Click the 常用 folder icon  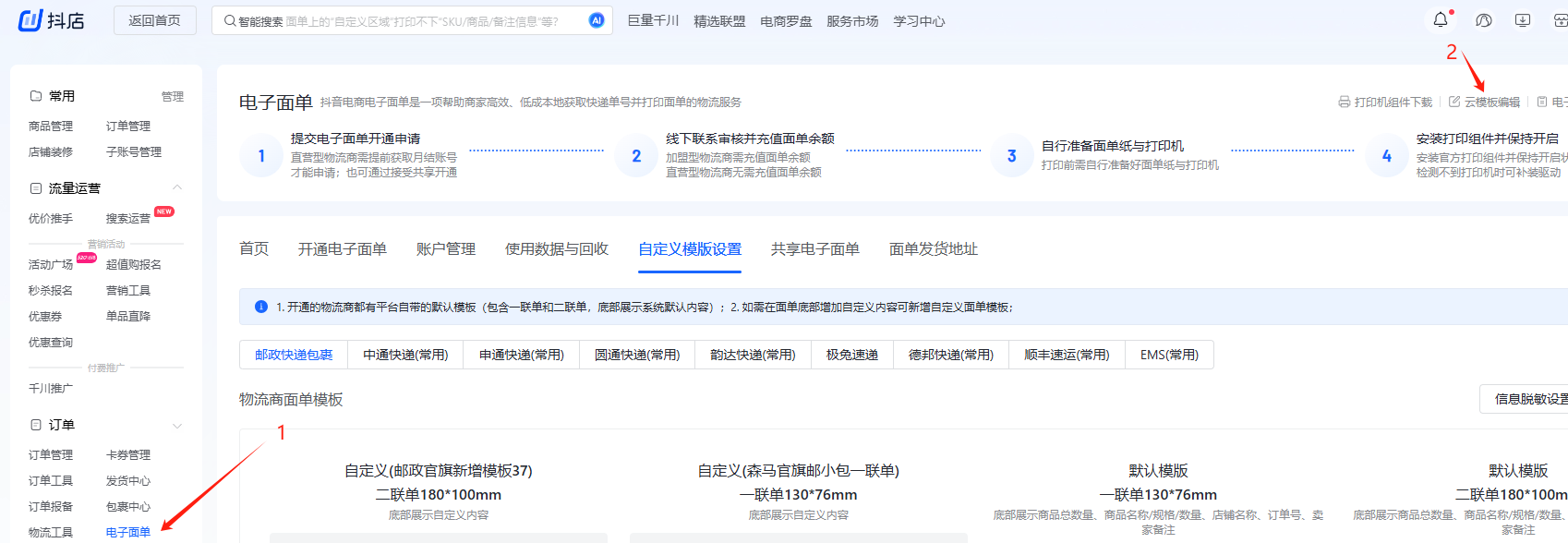tap(36, 96)
